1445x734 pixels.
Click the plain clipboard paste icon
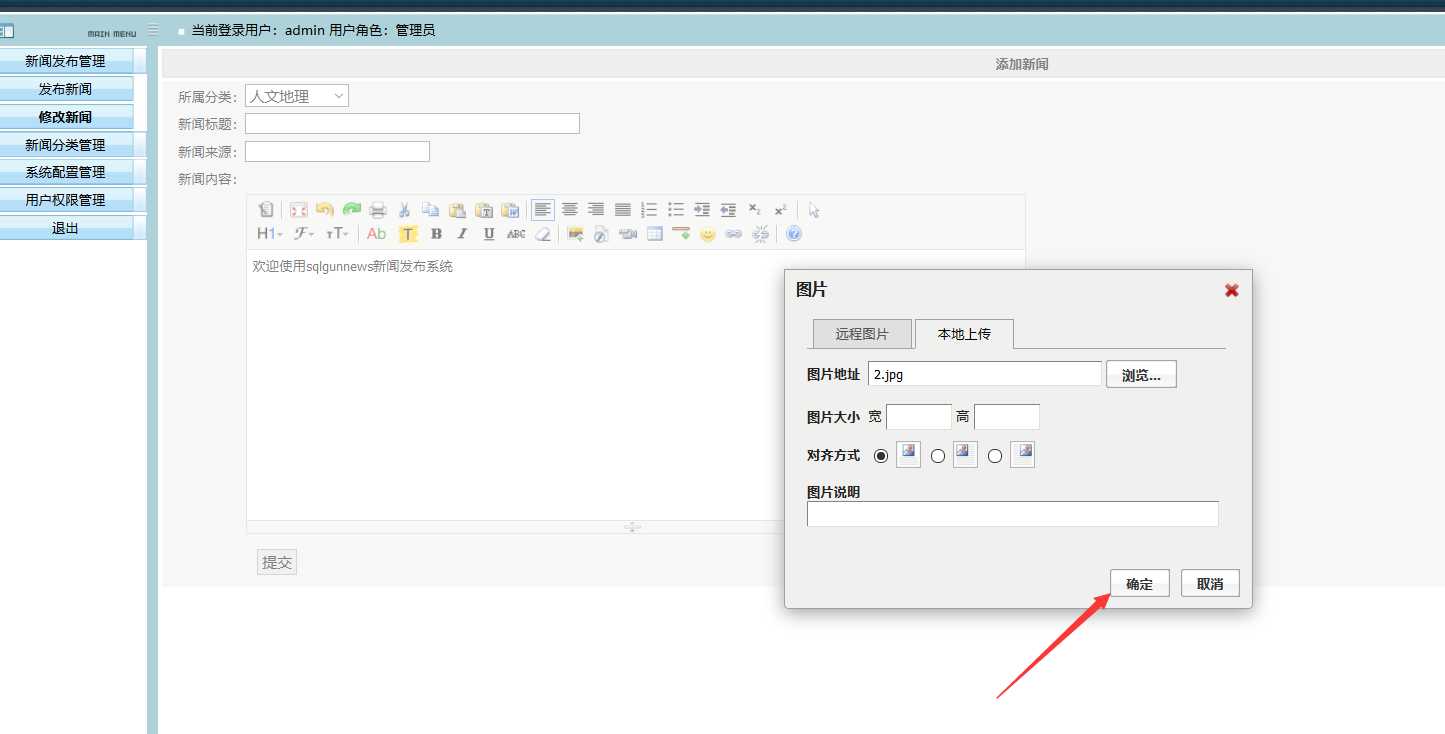coord(457,210)
